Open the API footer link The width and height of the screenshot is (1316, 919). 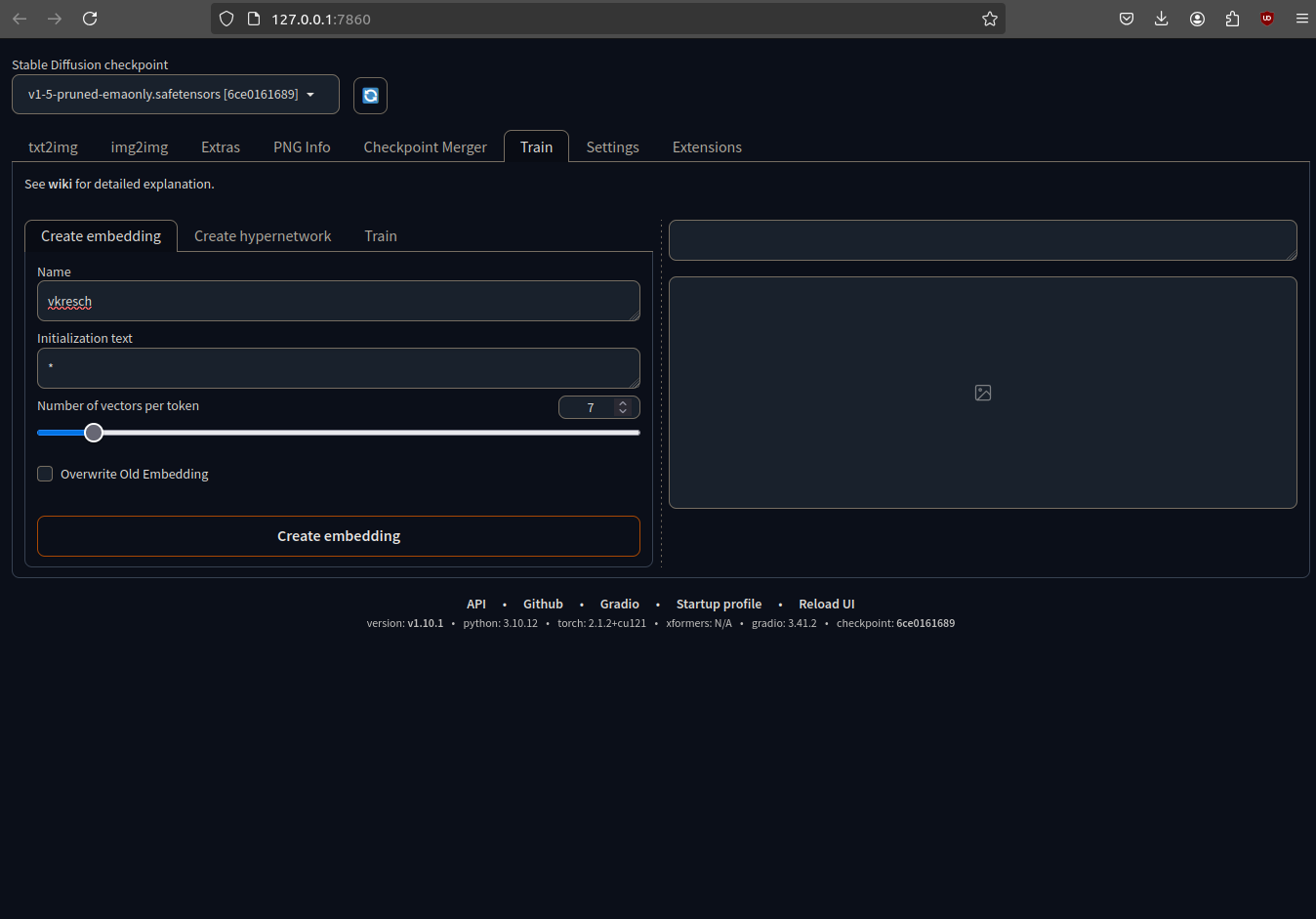pyautogui.click(x=476, y=605)
